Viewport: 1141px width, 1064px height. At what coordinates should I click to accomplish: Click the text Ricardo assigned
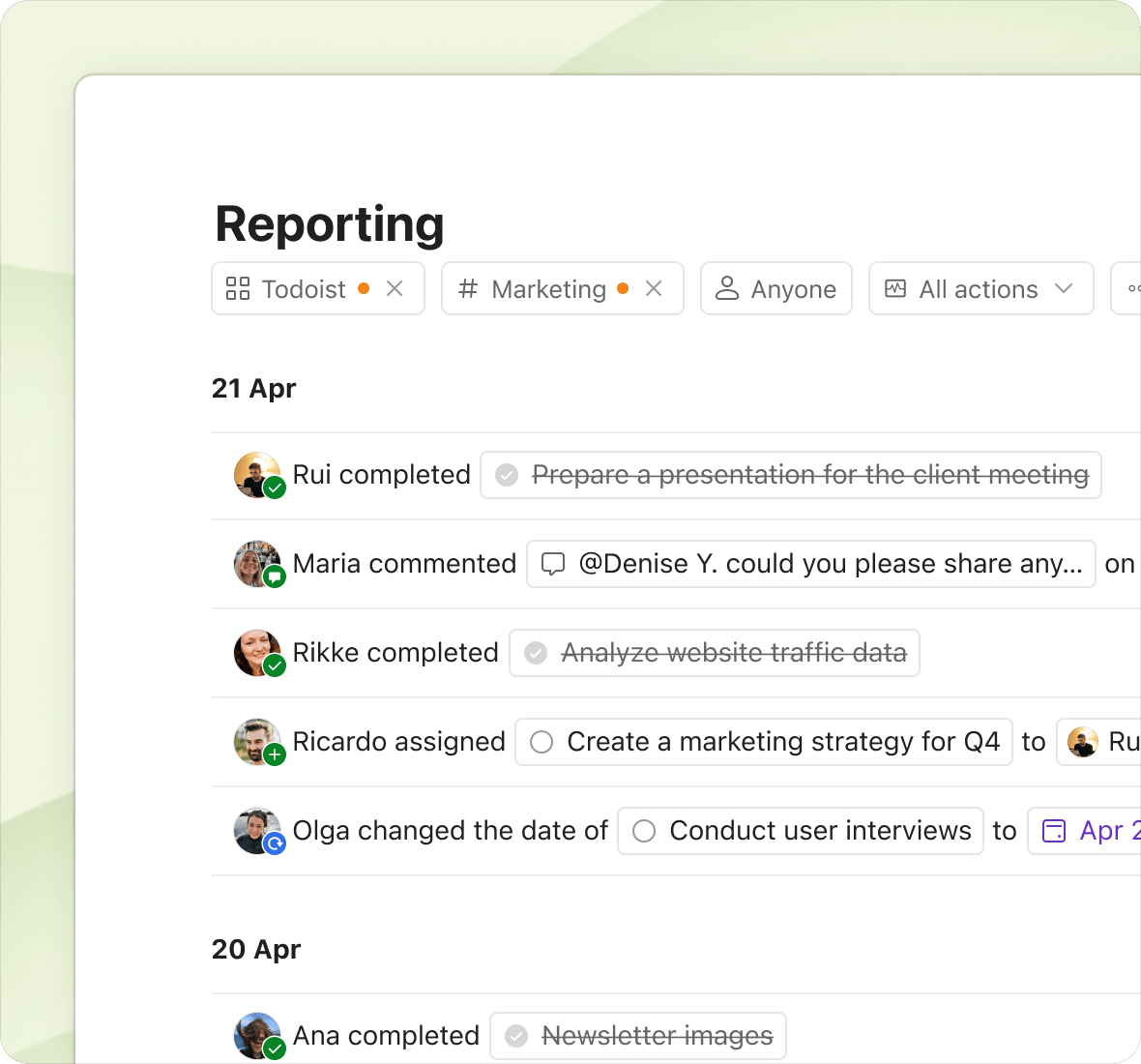pyautogui.click(x=398, y=742)
